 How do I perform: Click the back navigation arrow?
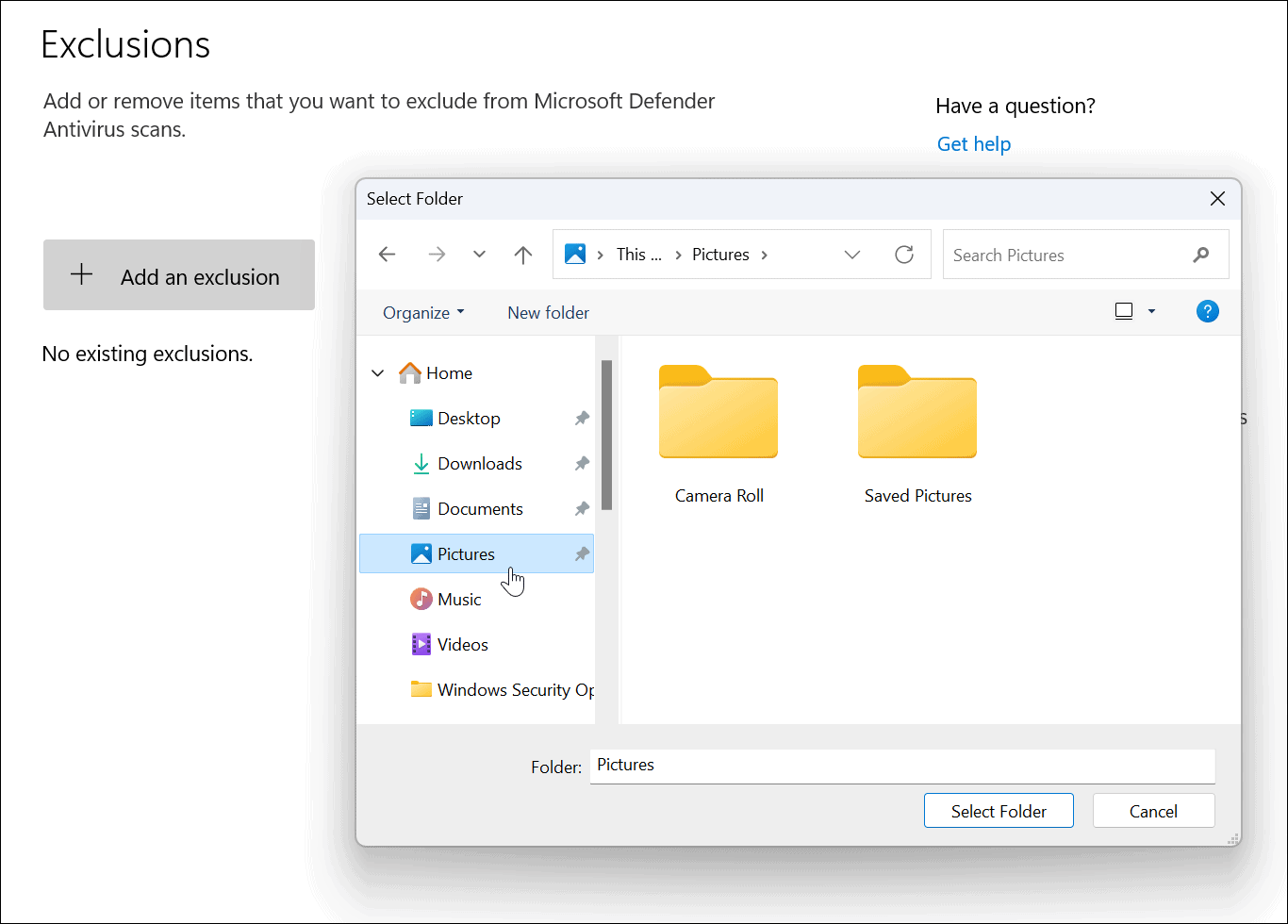point(387,254)
